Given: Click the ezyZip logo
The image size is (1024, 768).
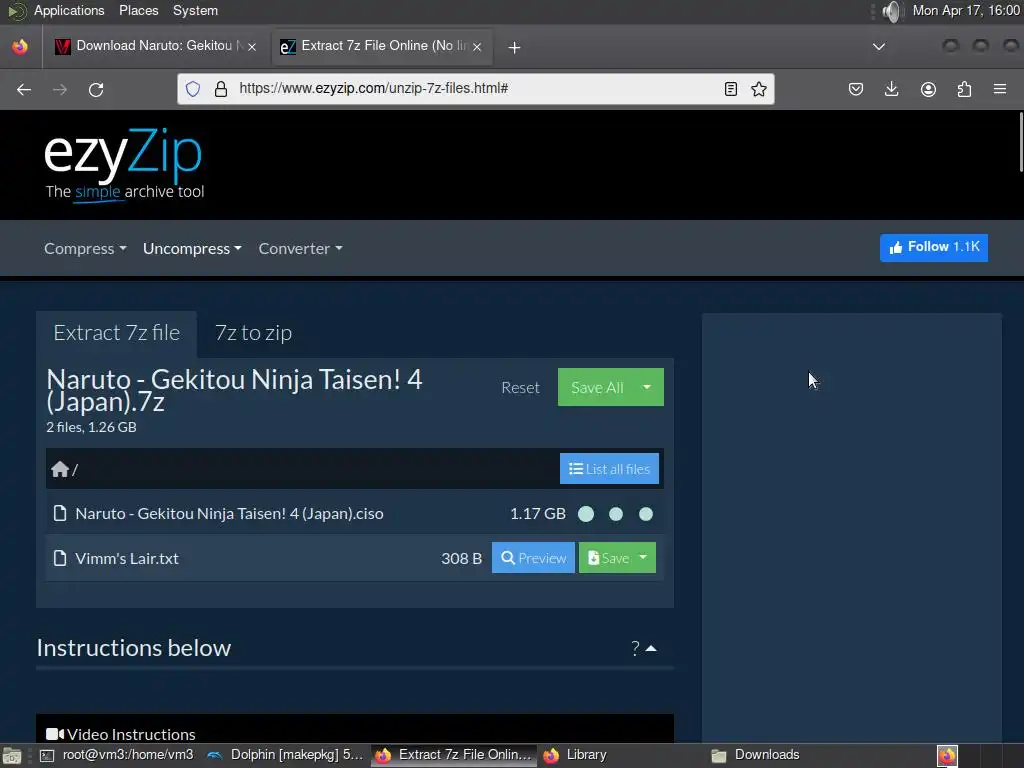Looking at the screenshot, I should (124, 164).
